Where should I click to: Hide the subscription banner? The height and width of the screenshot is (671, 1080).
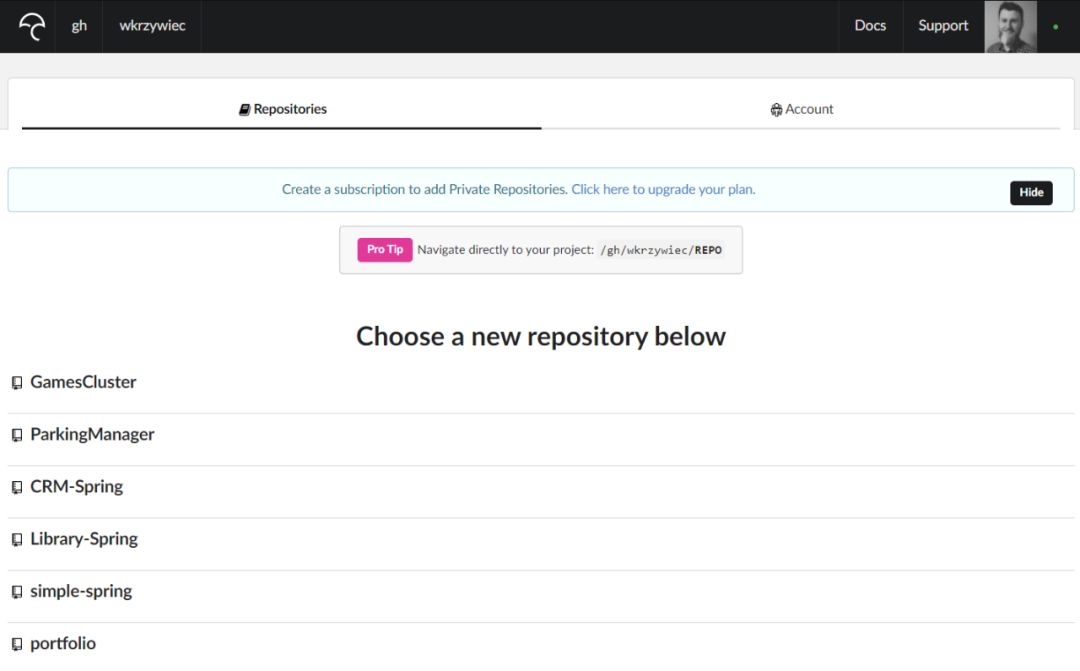click(x=1031, y=193)
